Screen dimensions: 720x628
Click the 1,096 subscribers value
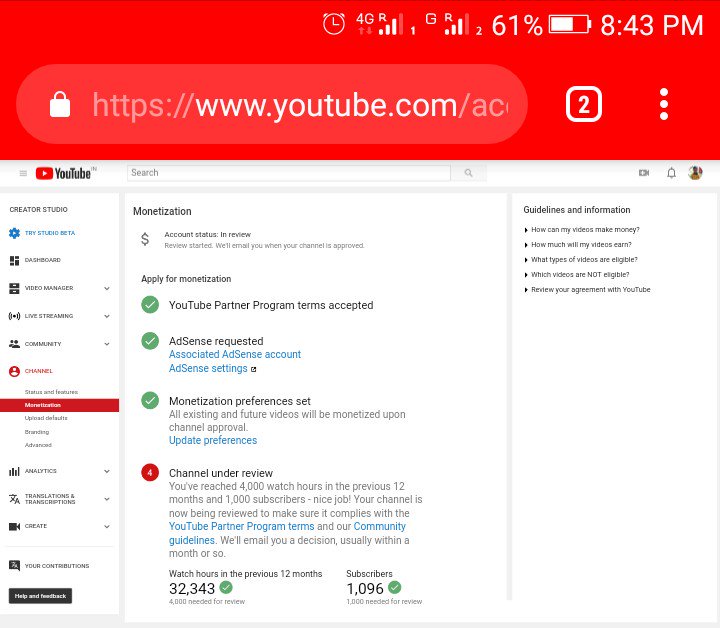[365, 589]
